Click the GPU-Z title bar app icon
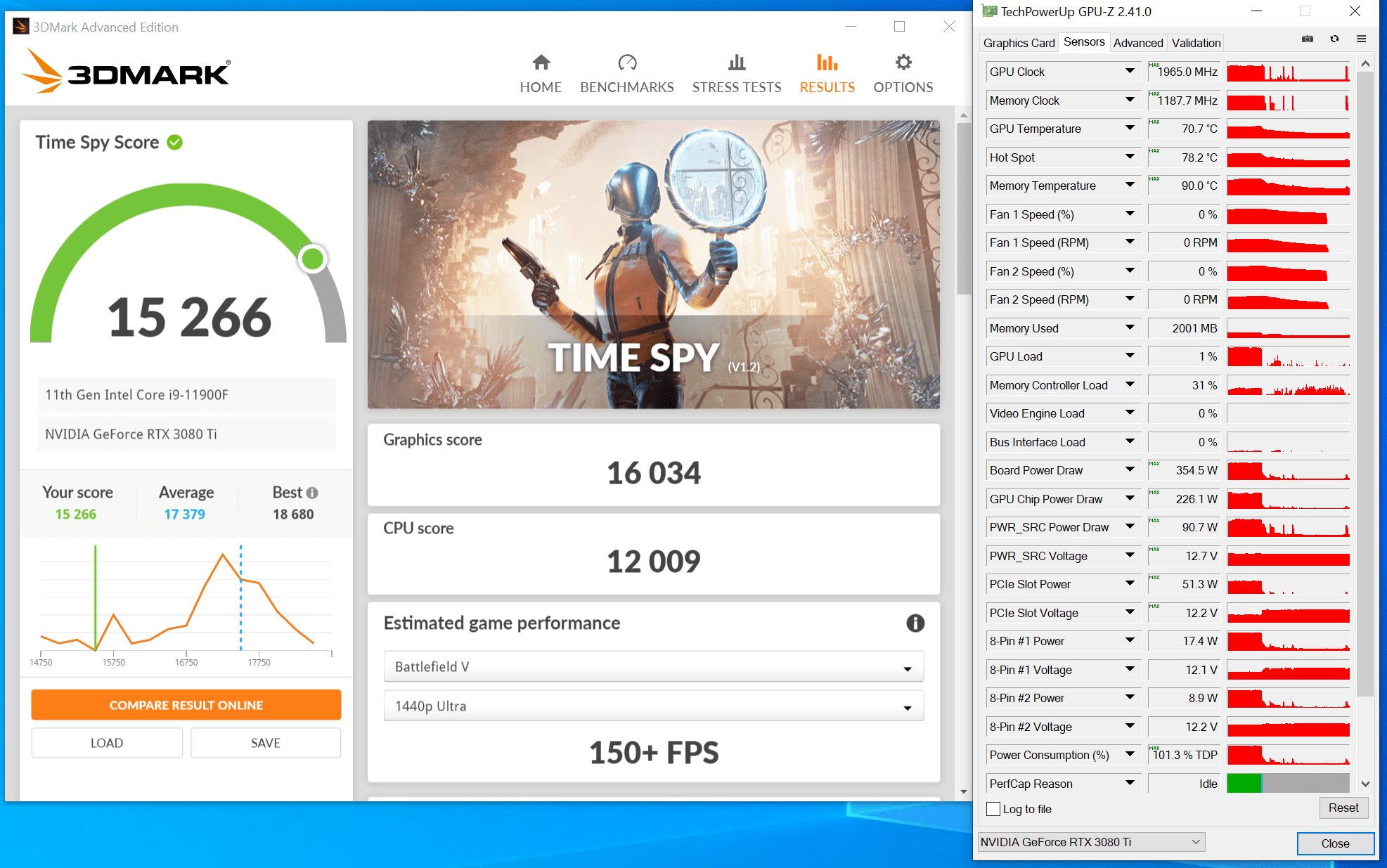This screenshot has width=1387, height=868. coord(989,11)
